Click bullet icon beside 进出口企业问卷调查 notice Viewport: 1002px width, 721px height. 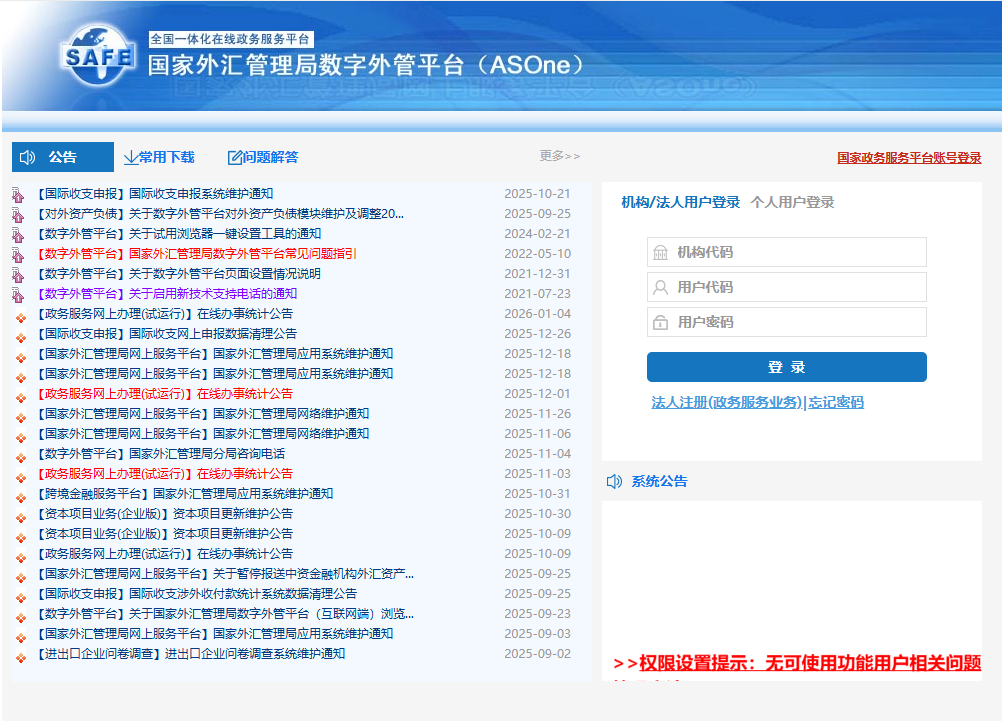pos(21,658)
